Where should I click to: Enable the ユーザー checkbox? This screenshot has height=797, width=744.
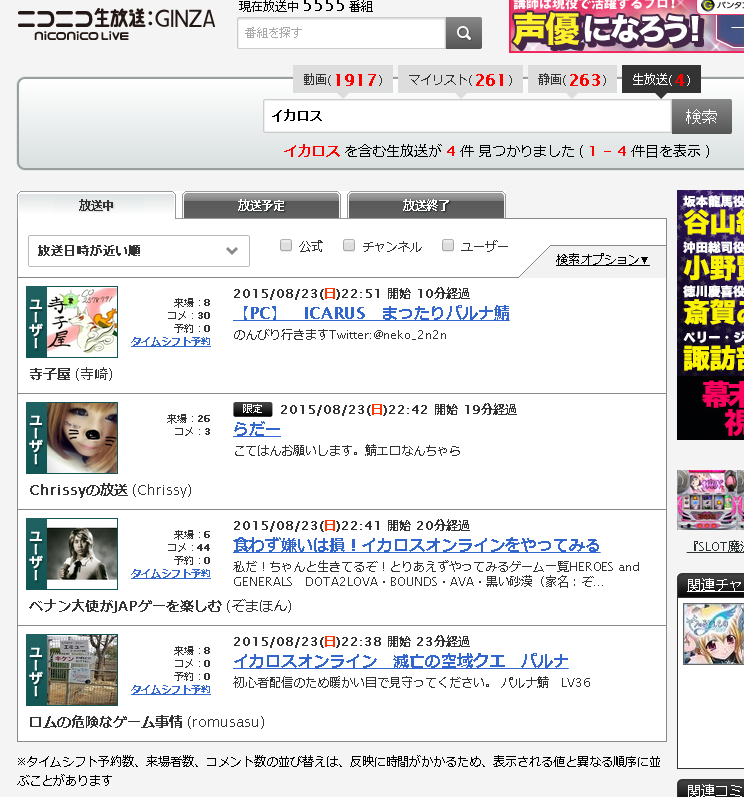click(x=448, y=246)
